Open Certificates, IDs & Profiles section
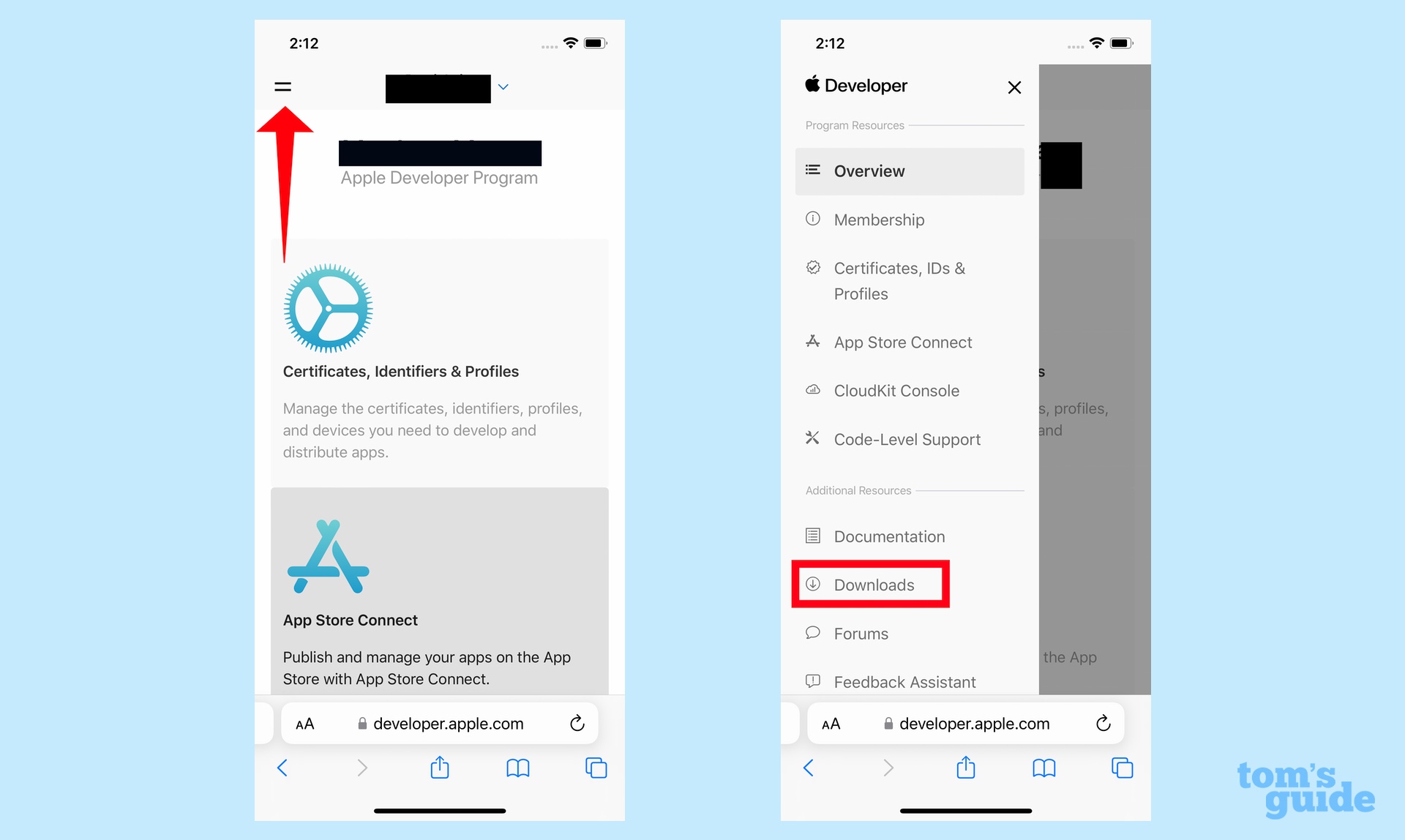The image size is (1405, 840). pyautogui.click(x=899, y=280)
